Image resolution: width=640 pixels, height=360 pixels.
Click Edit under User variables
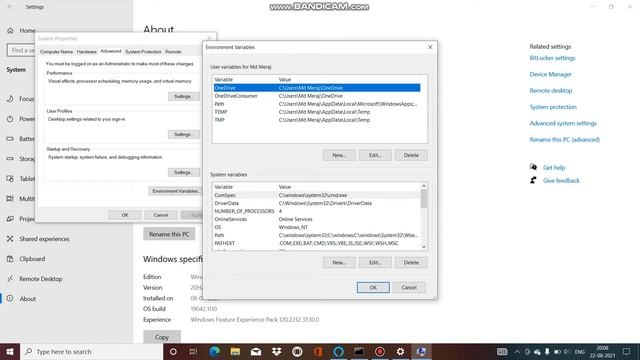coord(375,155)
